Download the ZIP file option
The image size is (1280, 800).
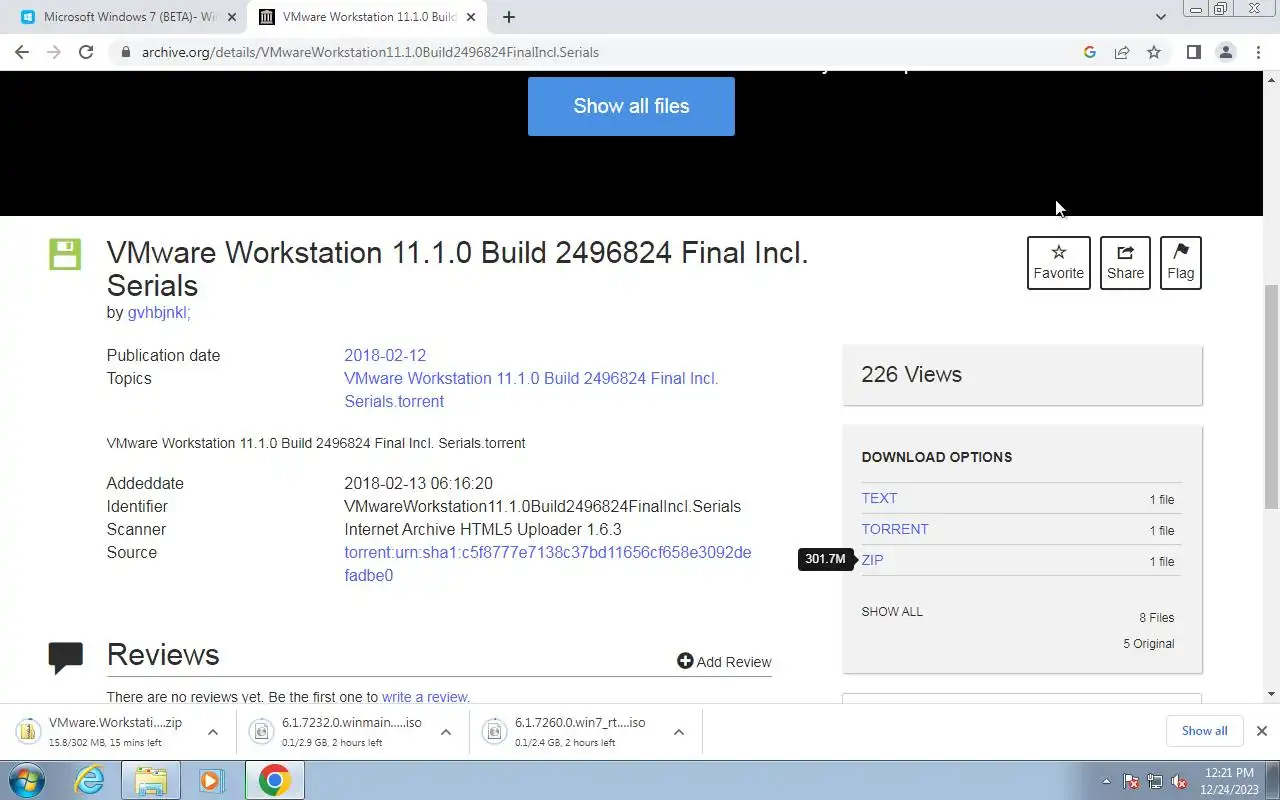[x=872, y=560]
